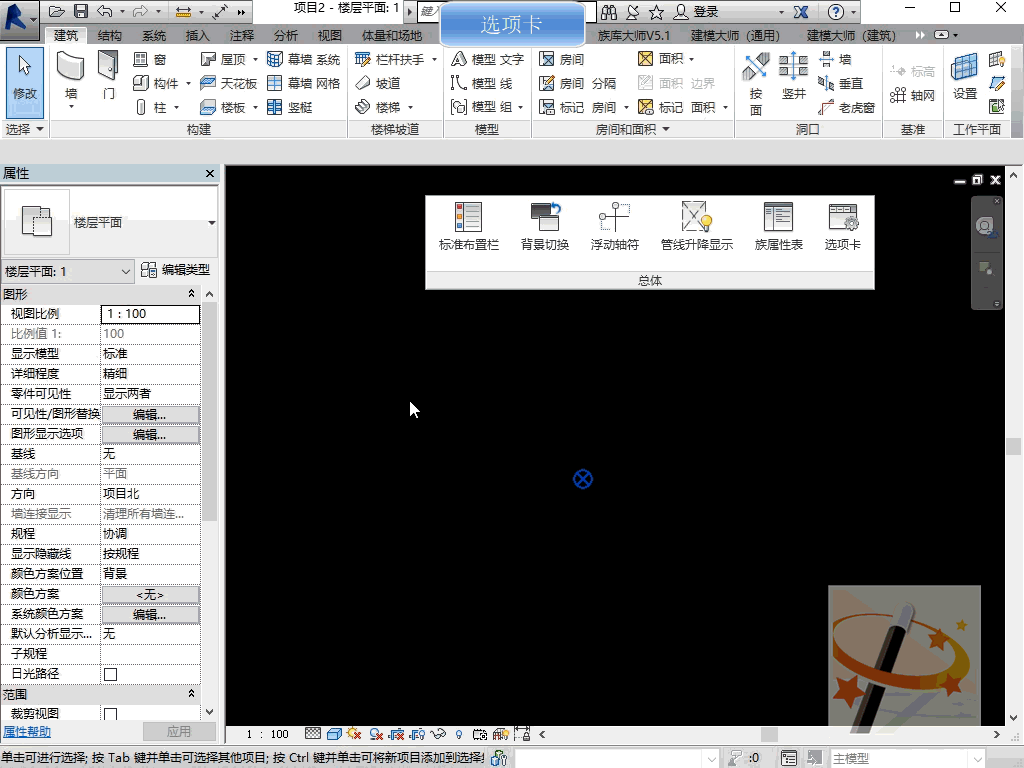This screenshot has width=1024, height=768.
Task: Open 族属性表 family property table
Action: click(778, 226)
